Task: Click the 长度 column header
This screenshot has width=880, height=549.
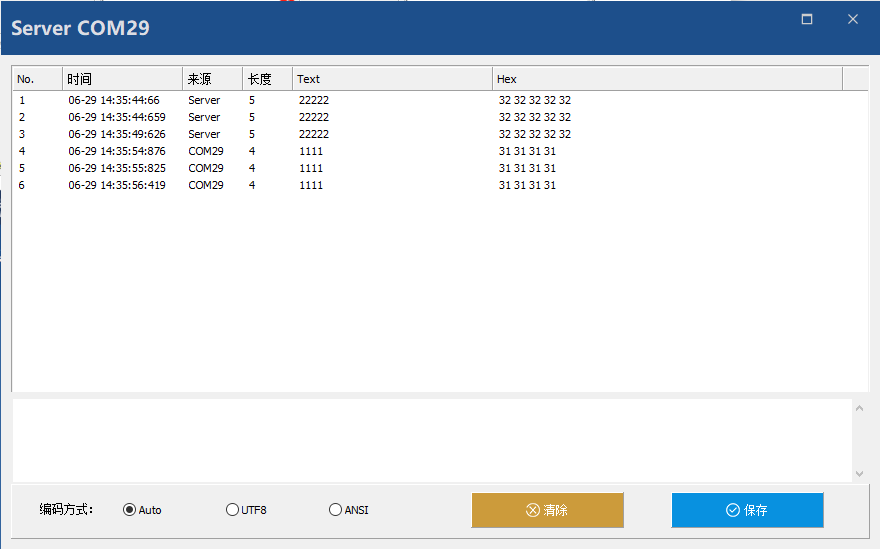Action: pyautogui.click(x=267, y=79)
